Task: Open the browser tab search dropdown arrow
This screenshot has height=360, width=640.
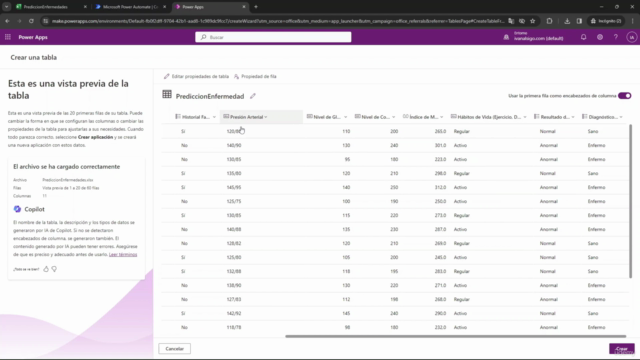Action: (7, 7)
